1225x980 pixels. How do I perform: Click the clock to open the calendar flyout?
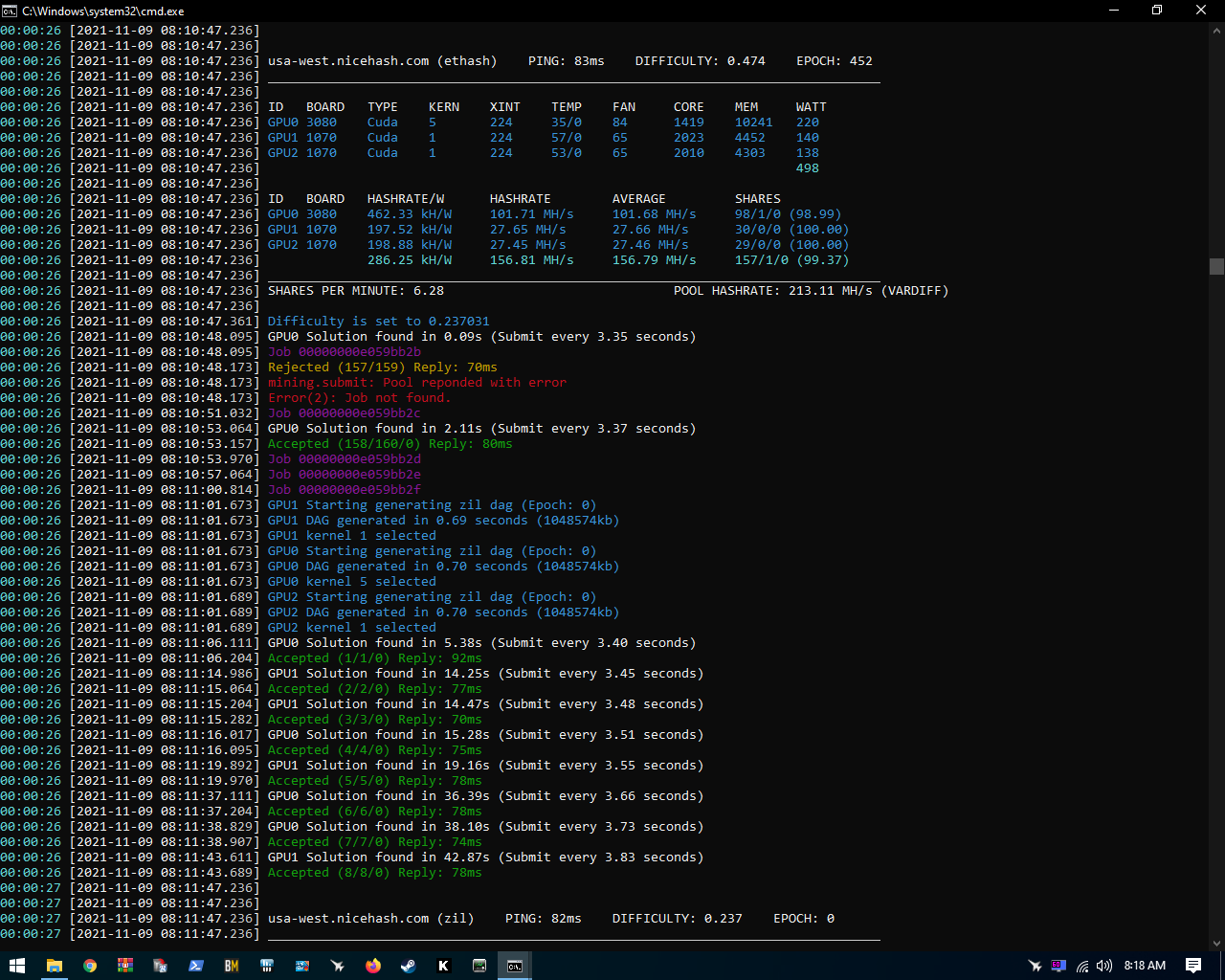click(1145, 967)
